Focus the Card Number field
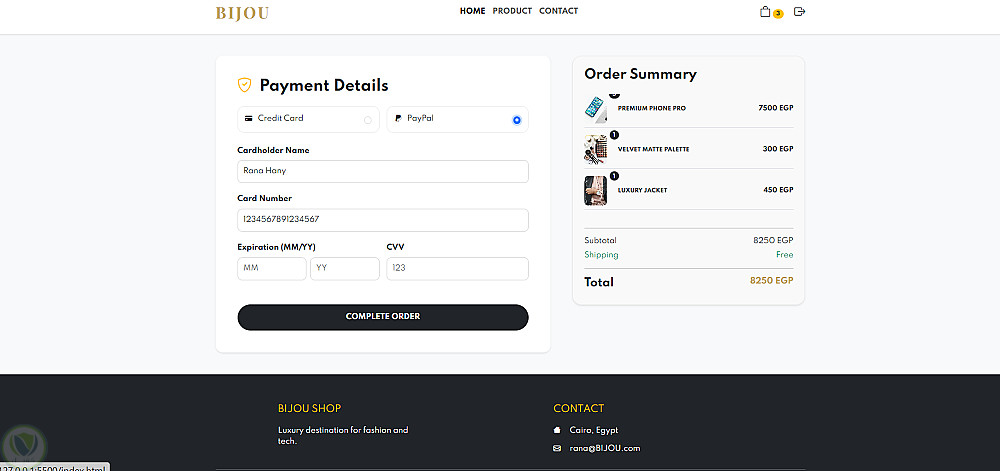This screenshot has width=1000, height=471. [x=383, y=220]
